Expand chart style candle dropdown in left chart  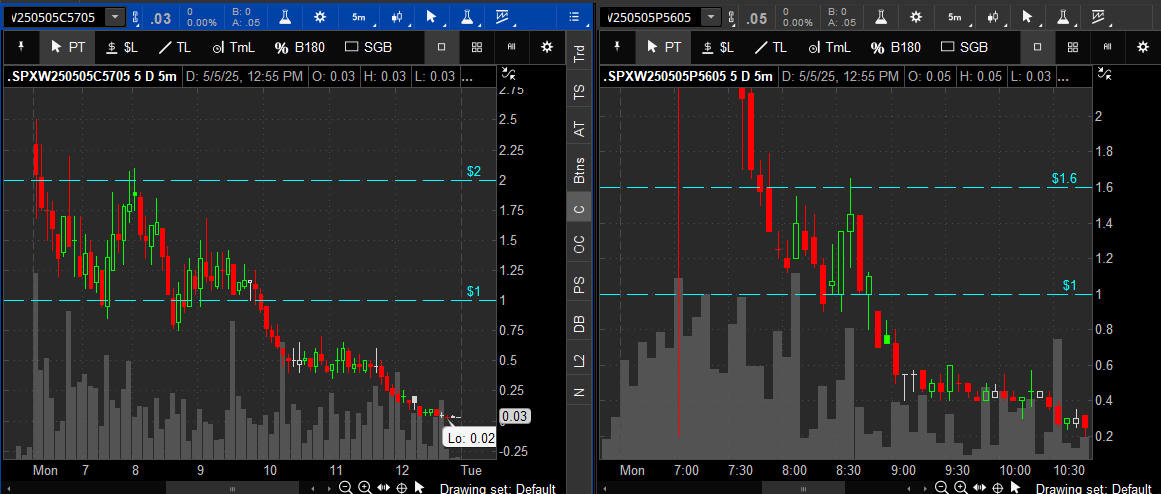[x=398, y=17]
